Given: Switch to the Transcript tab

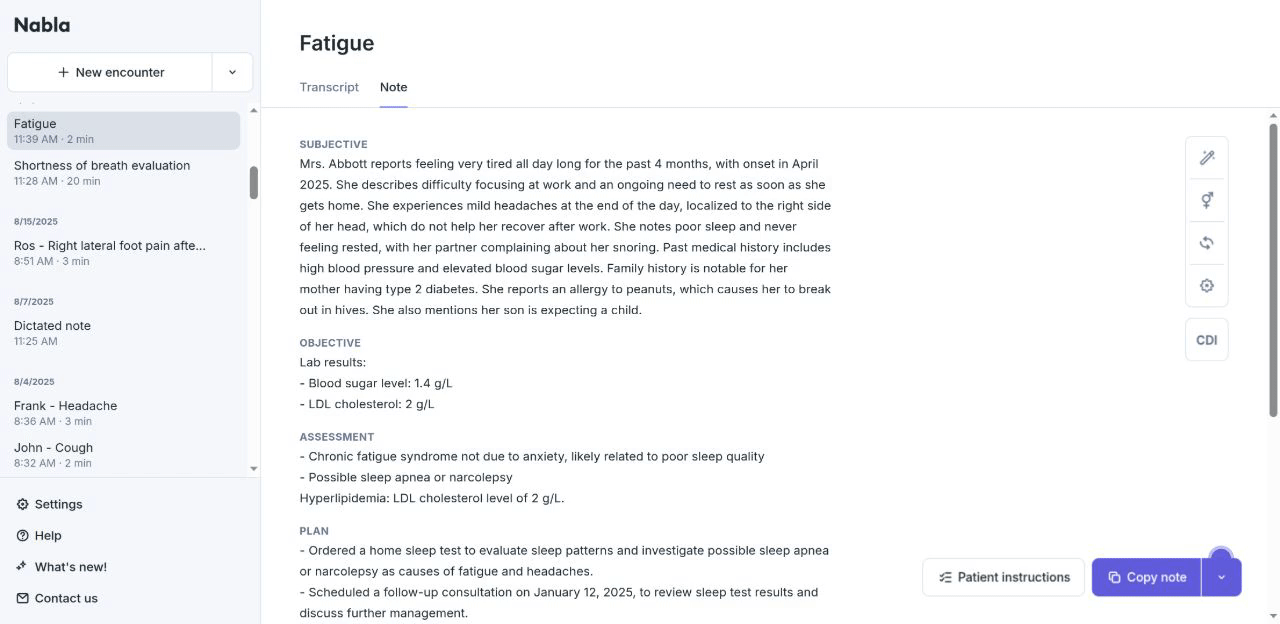Looking at the screenshot, I should (x=329, y=87).
